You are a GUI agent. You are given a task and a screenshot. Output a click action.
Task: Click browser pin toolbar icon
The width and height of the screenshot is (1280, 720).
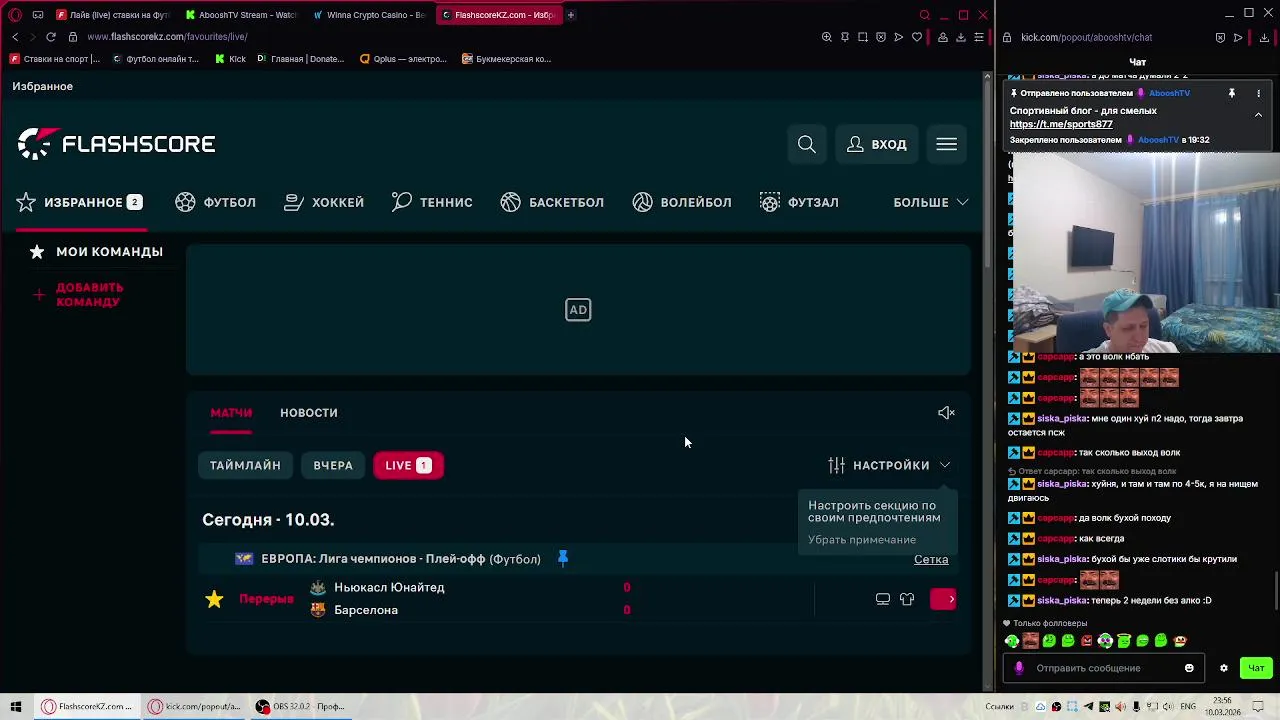pyautogui.click(x=845, y=37)
